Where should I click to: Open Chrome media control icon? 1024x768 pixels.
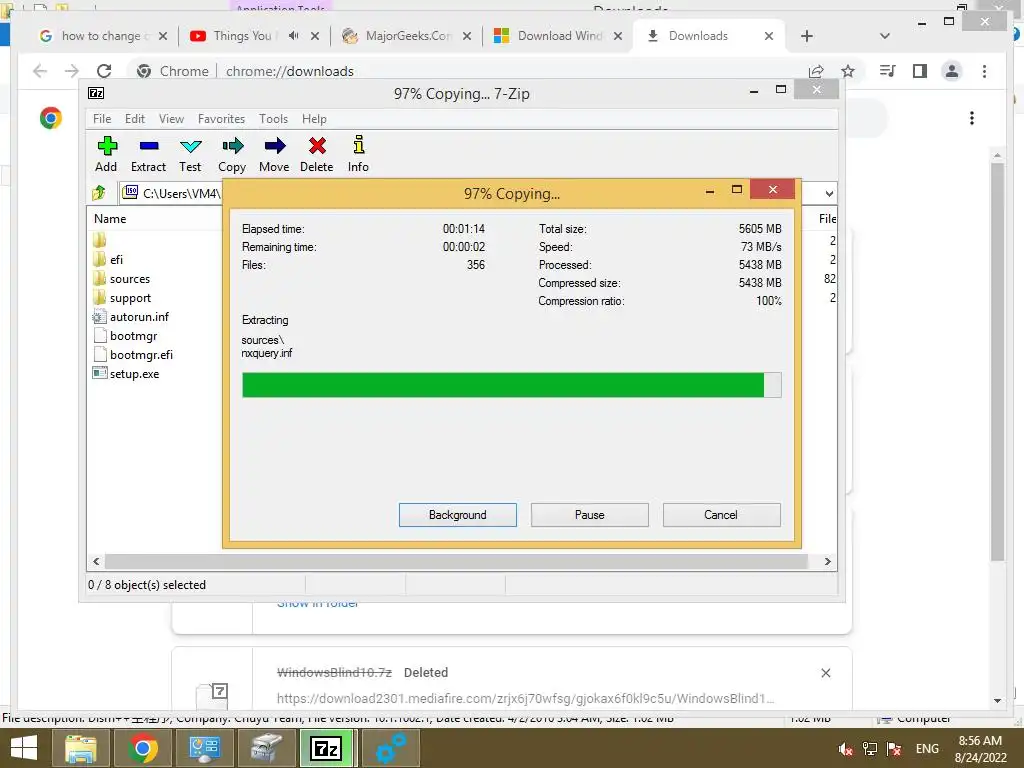coord(888,71)
